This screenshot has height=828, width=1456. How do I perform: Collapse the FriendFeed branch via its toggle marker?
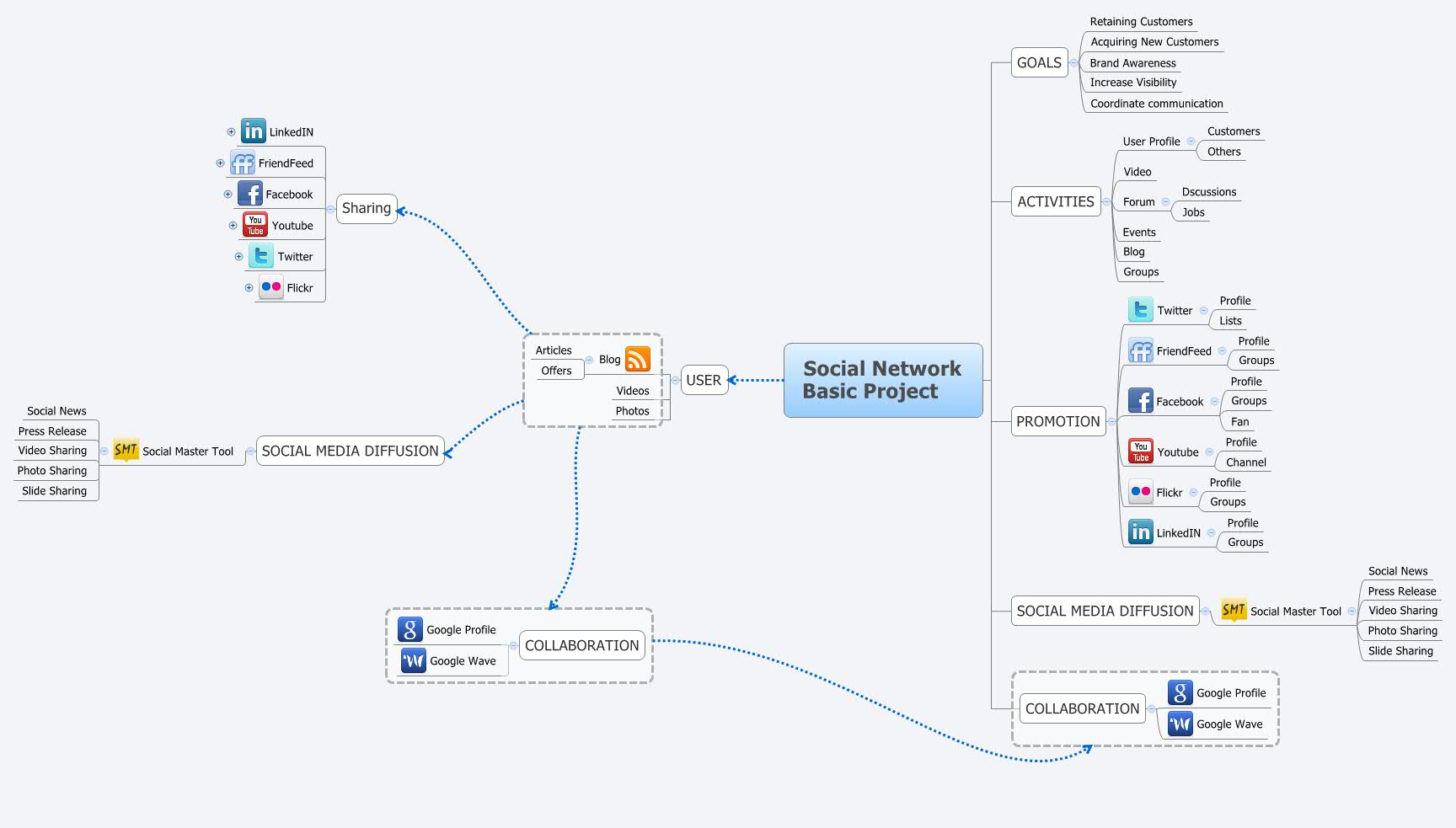coord(219,163)
